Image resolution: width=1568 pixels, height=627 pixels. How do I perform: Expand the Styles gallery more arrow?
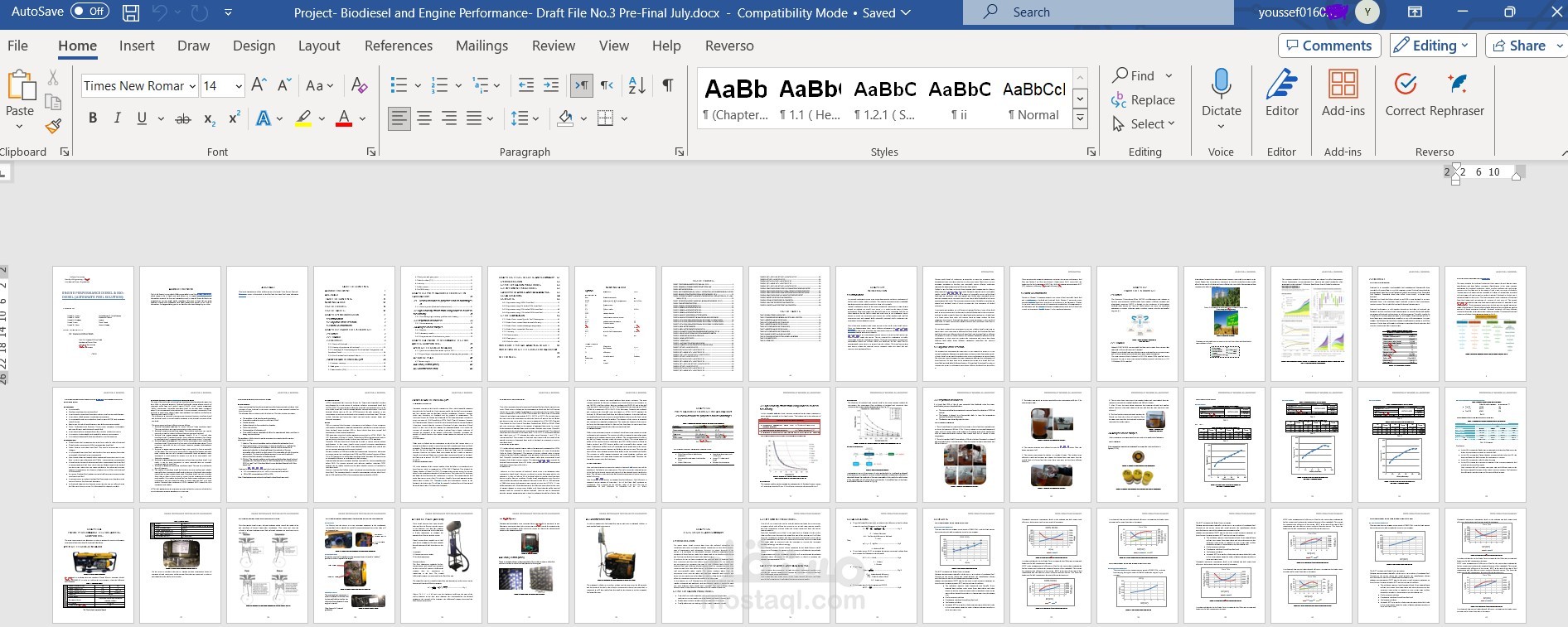[x=1080, y=118]
